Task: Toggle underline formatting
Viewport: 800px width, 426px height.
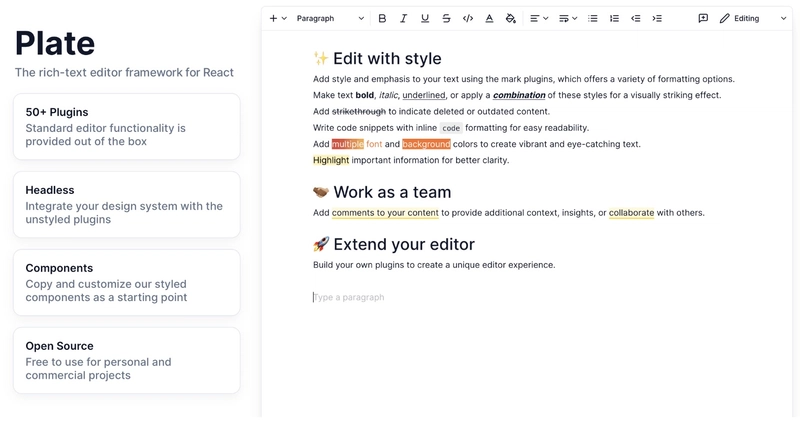Action: (x=425, y=18)
